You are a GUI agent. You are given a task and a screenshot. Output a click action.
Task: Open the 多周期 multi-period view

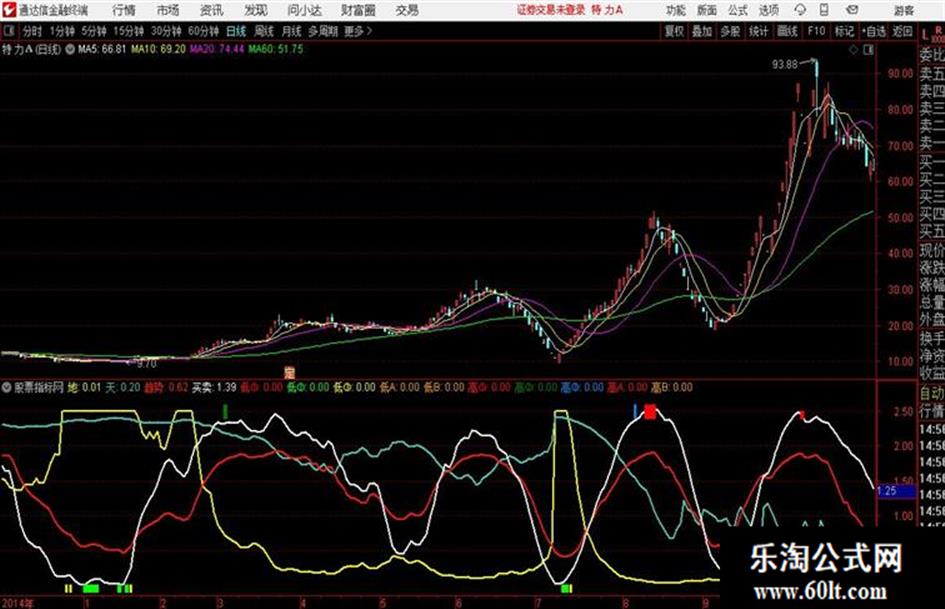323,31
